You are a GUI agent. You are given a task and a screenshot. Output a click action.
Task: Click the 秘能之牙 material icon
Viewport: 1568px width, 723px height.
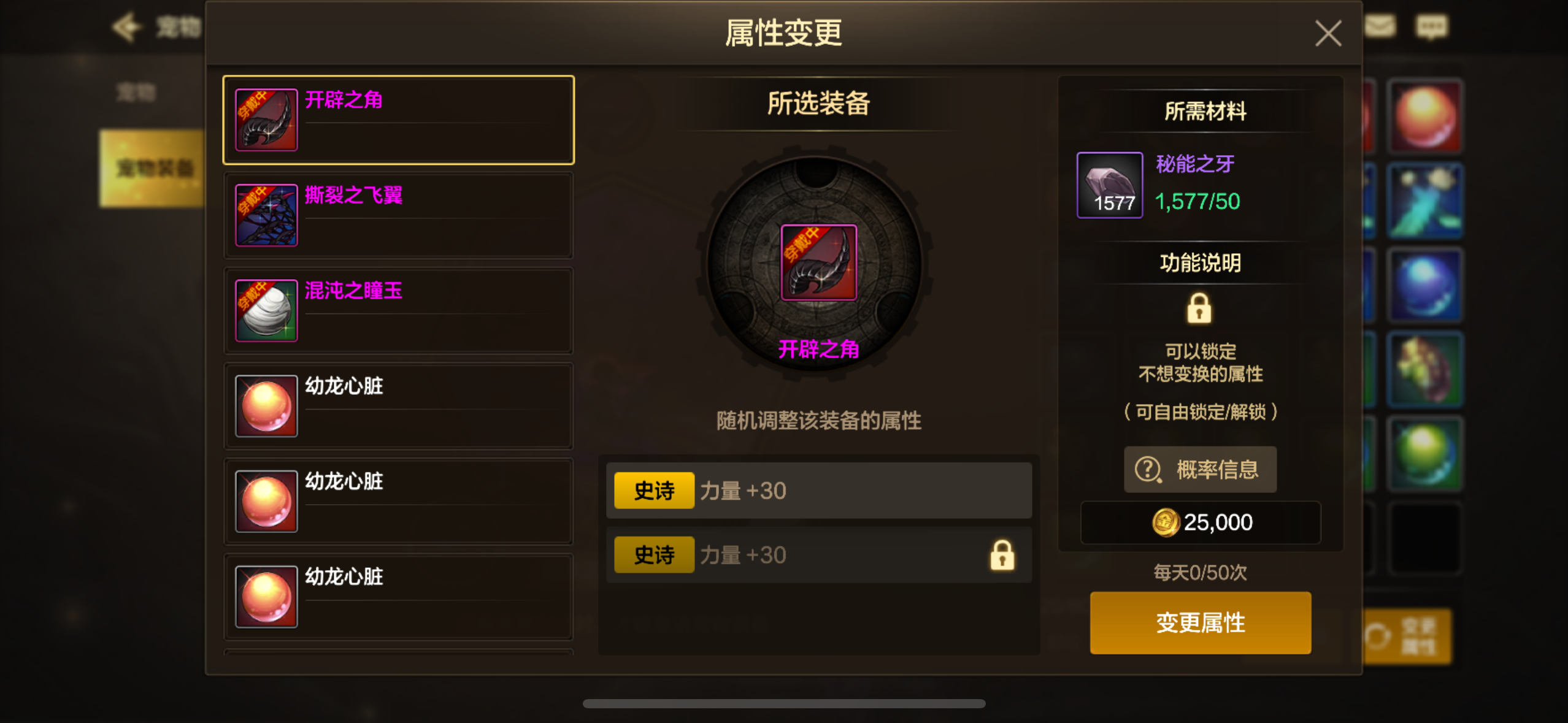[1109, 185]
